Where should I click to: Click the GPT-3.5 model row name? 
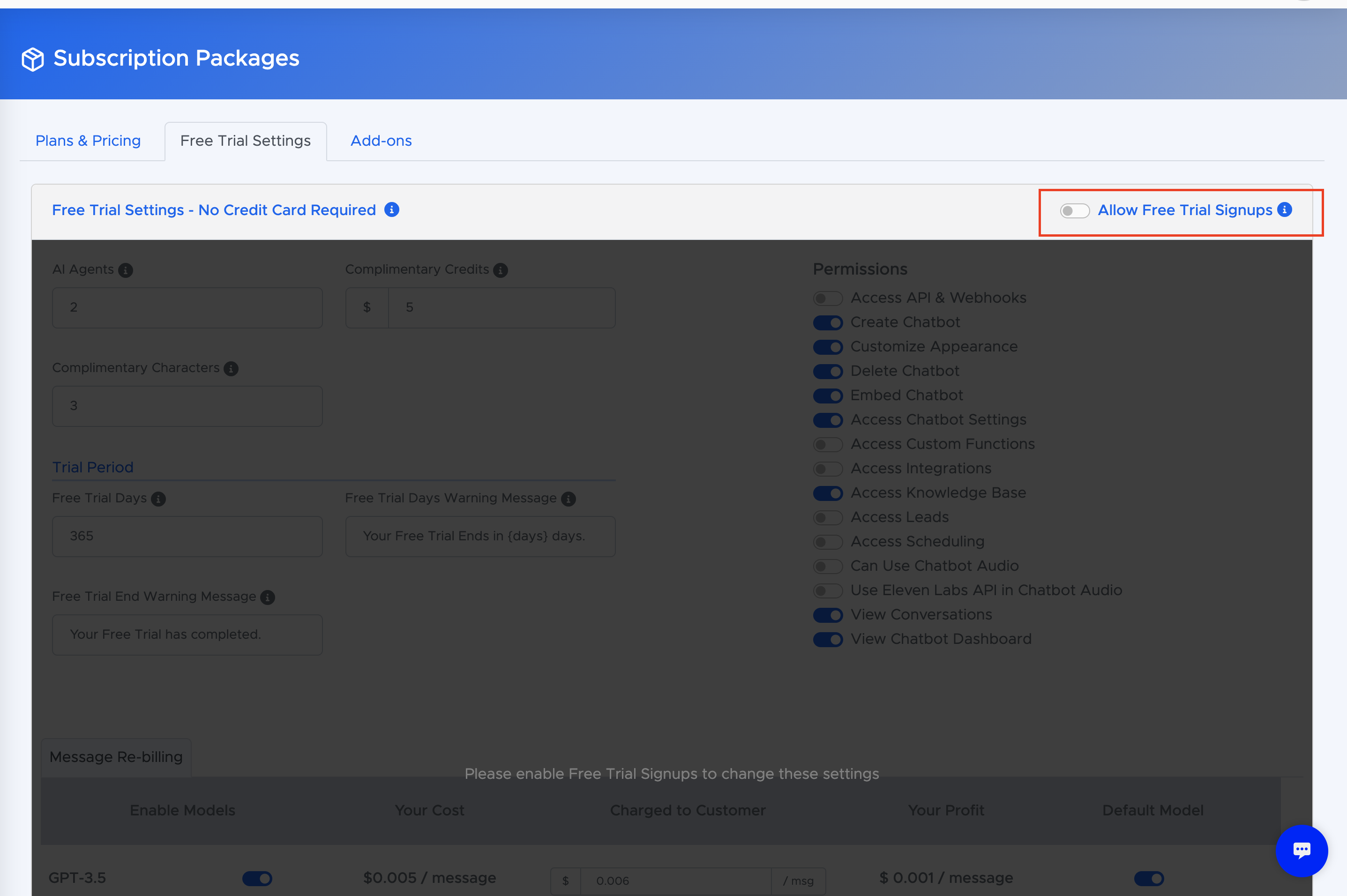click(x=77, y=878)
